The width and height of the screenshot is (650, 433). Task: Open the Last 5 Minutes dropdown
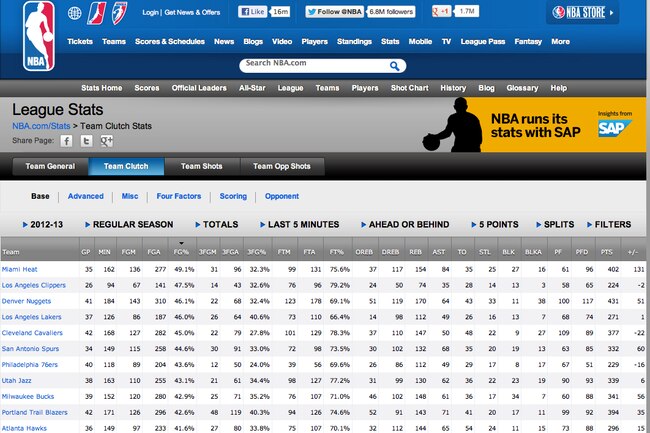pos(300,225)
